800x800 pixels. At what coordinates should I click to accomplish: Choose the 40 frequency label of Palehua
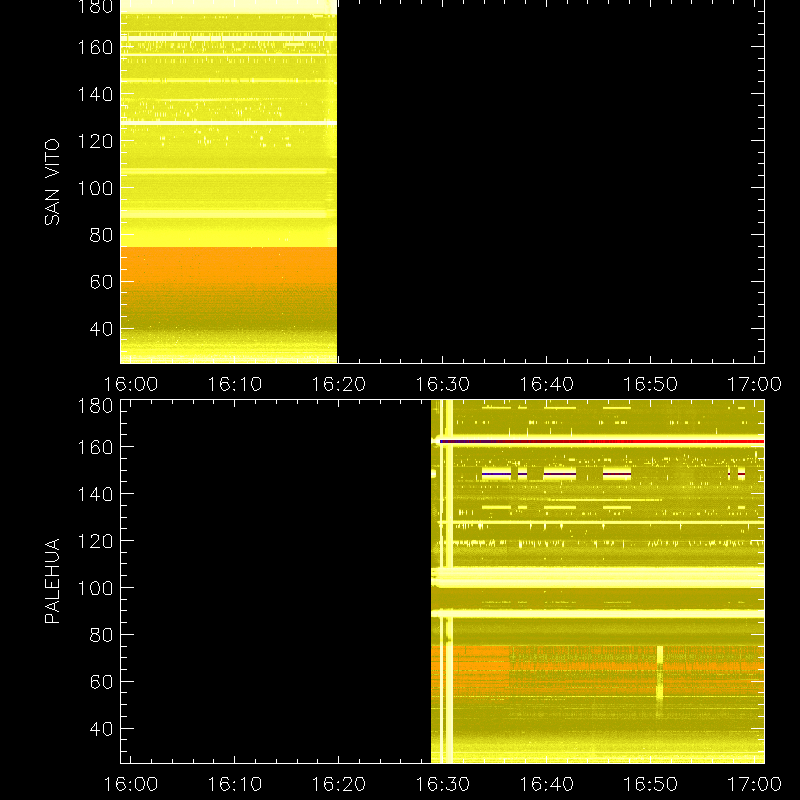pyautogui.click(x=101, y=729)
